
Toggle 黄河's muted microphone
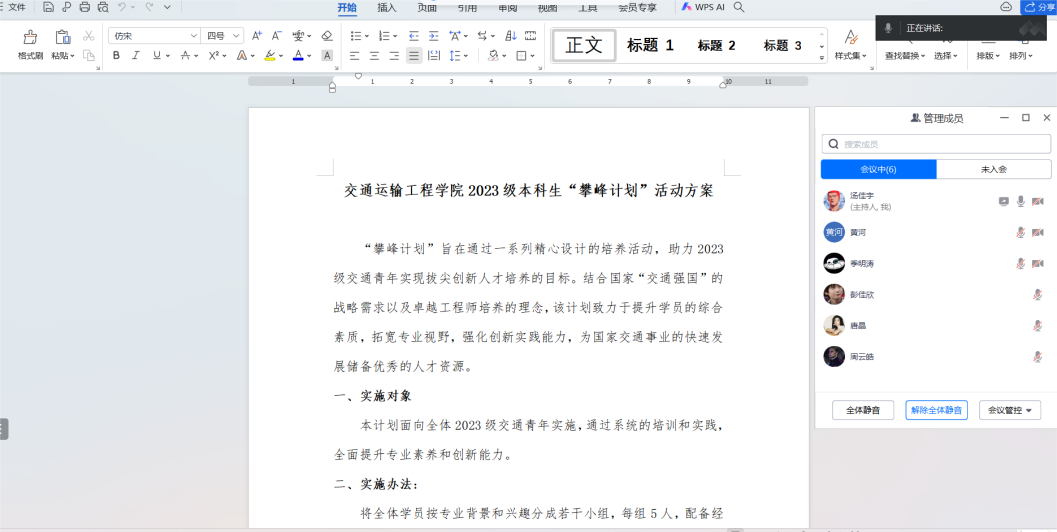click(1020, 233)
